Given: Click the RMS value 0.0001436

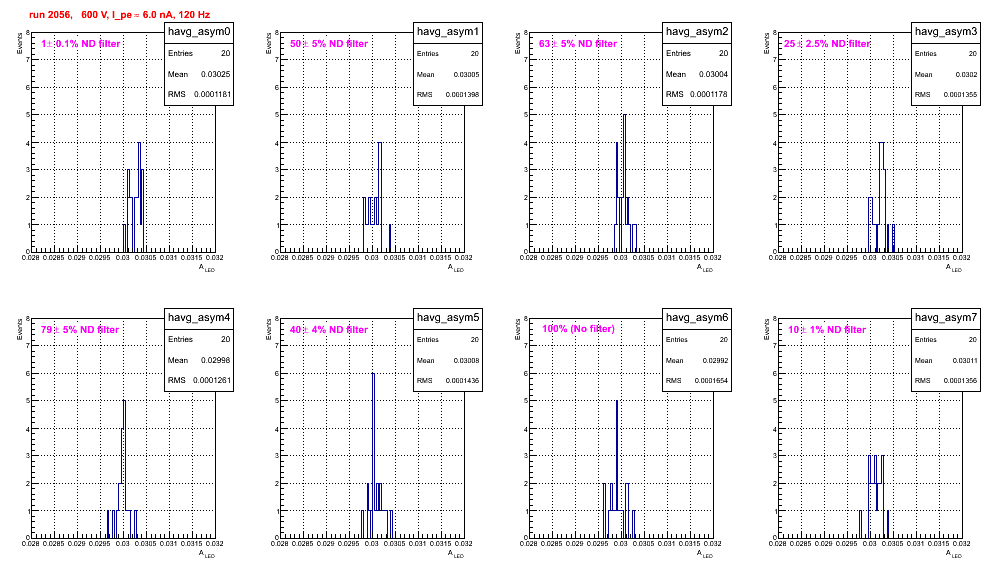Looking at the screenshot, I should [462, 381].
